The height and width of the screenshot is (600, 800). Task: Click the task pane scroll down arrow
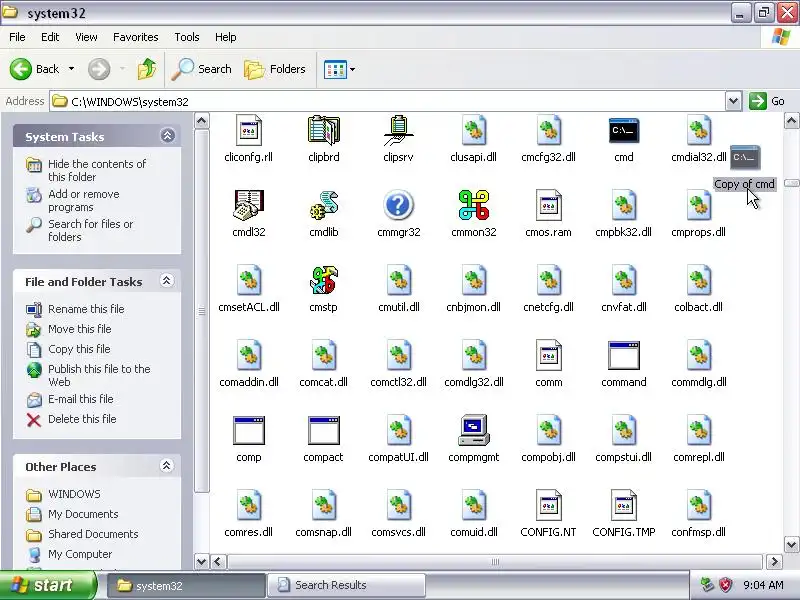202,562
